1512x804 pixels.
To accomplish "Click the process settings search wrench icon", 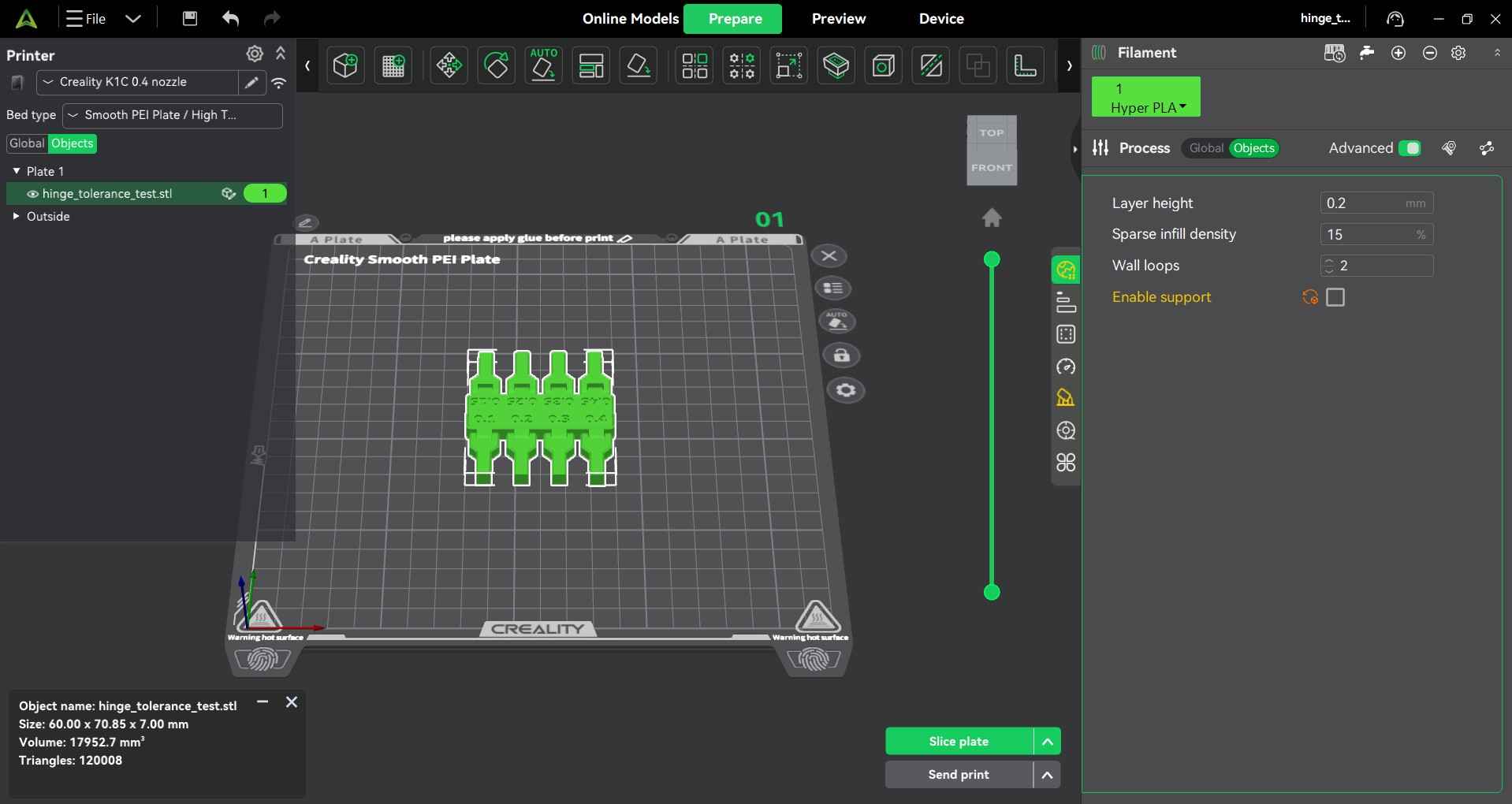I will (1449, 148).
